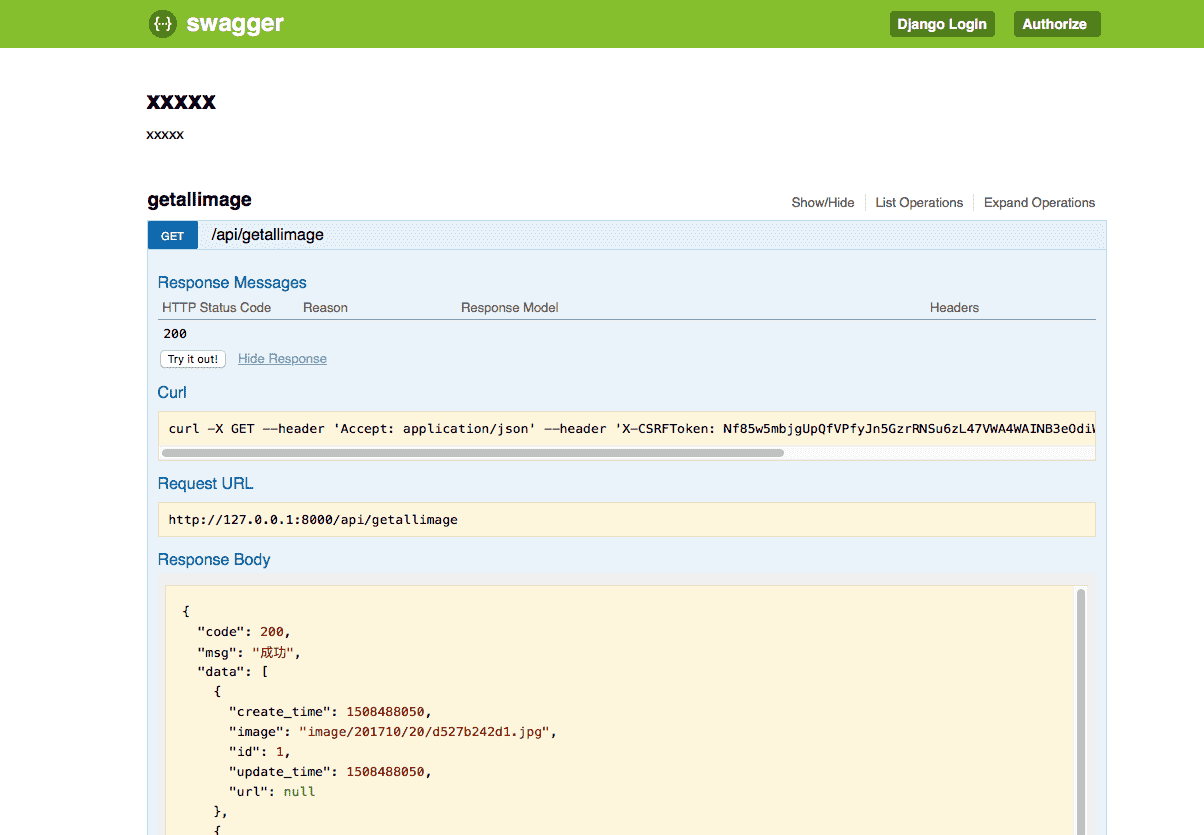The height and width of the screenshot is (835, 1204).
Task: Click the Request URL text box
Action: (x=627, y=520)
